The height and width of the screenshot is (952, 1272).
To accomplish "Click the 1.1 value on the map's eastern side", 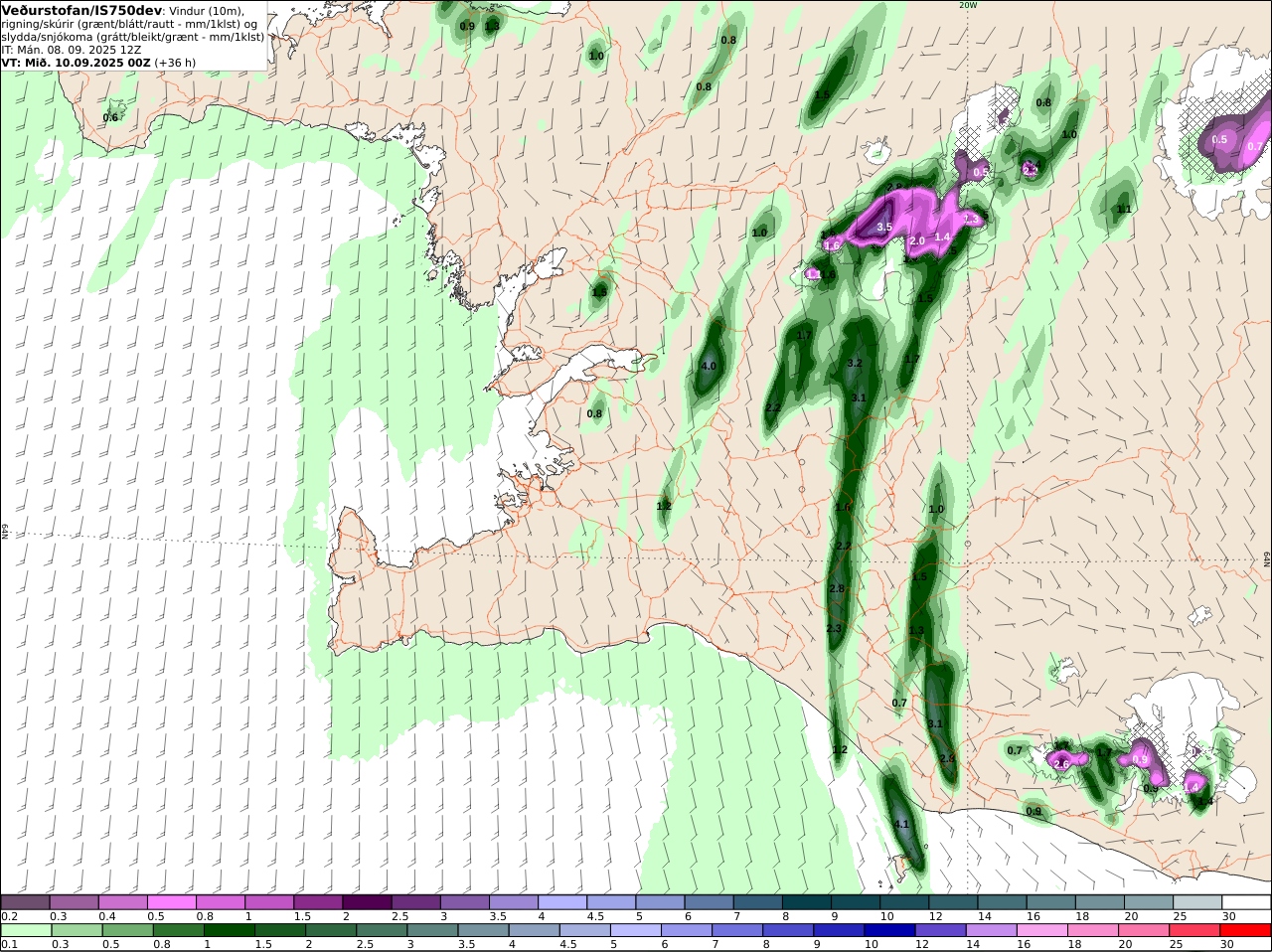I will 1124,210.
